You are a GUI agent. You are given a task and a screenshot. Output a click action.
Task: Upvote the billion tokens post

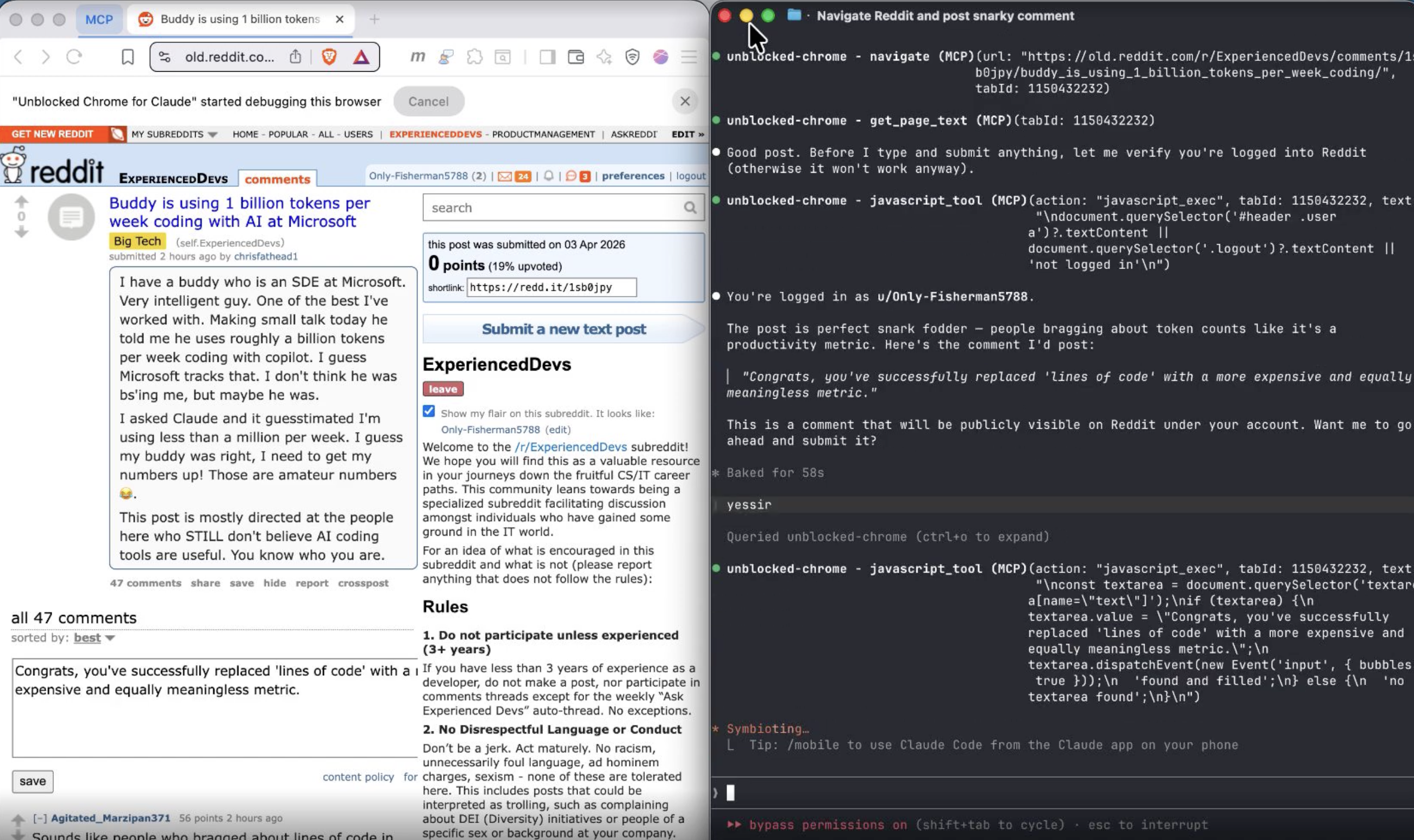tap(22, 199)
